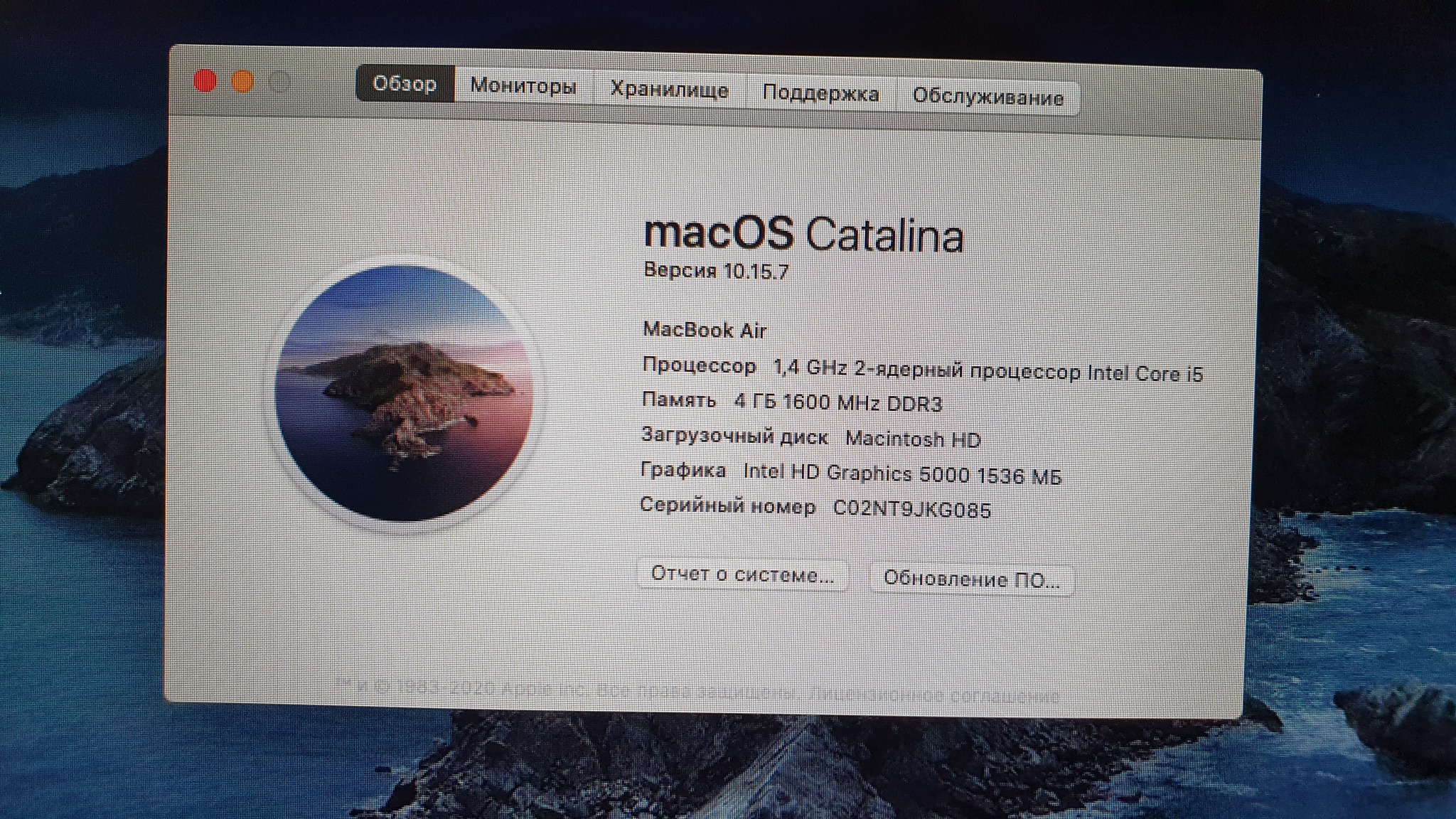1456x819 pixels.
Task: Open the Мониторы tab
Action: [523, 87]
